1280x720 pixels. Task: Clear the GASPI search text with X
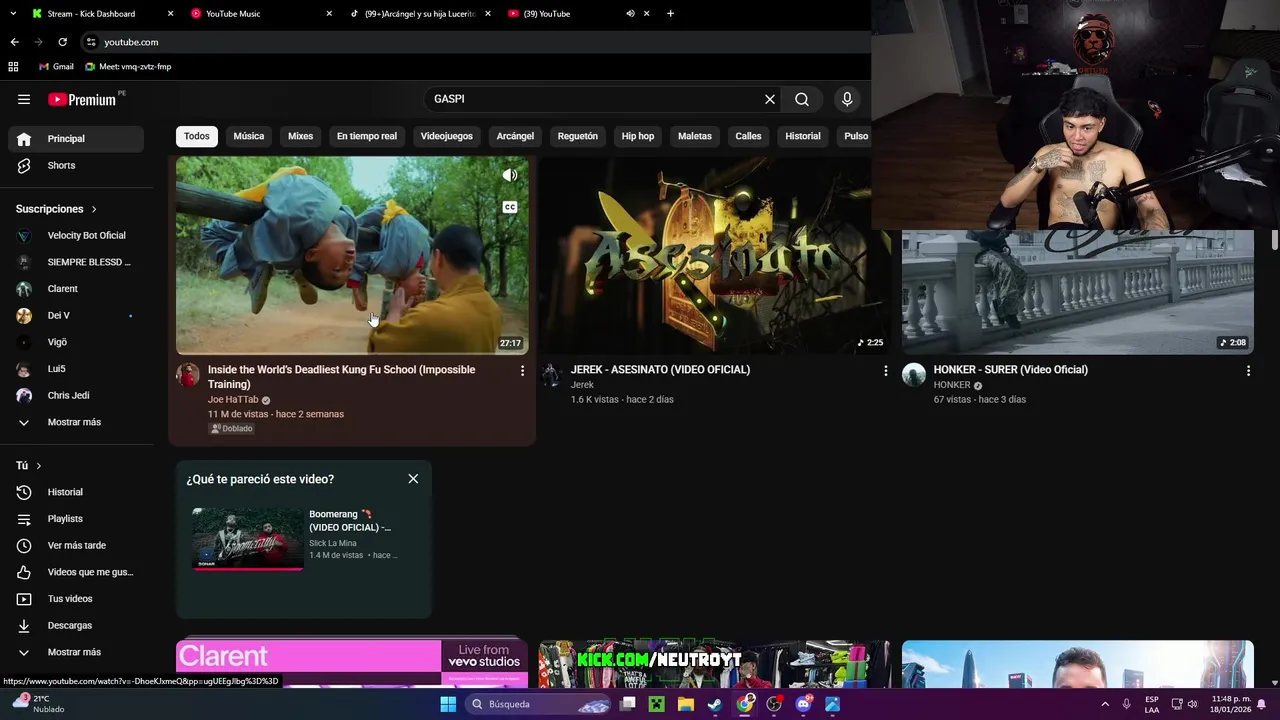pyautogui.click(x=770, y=99)
